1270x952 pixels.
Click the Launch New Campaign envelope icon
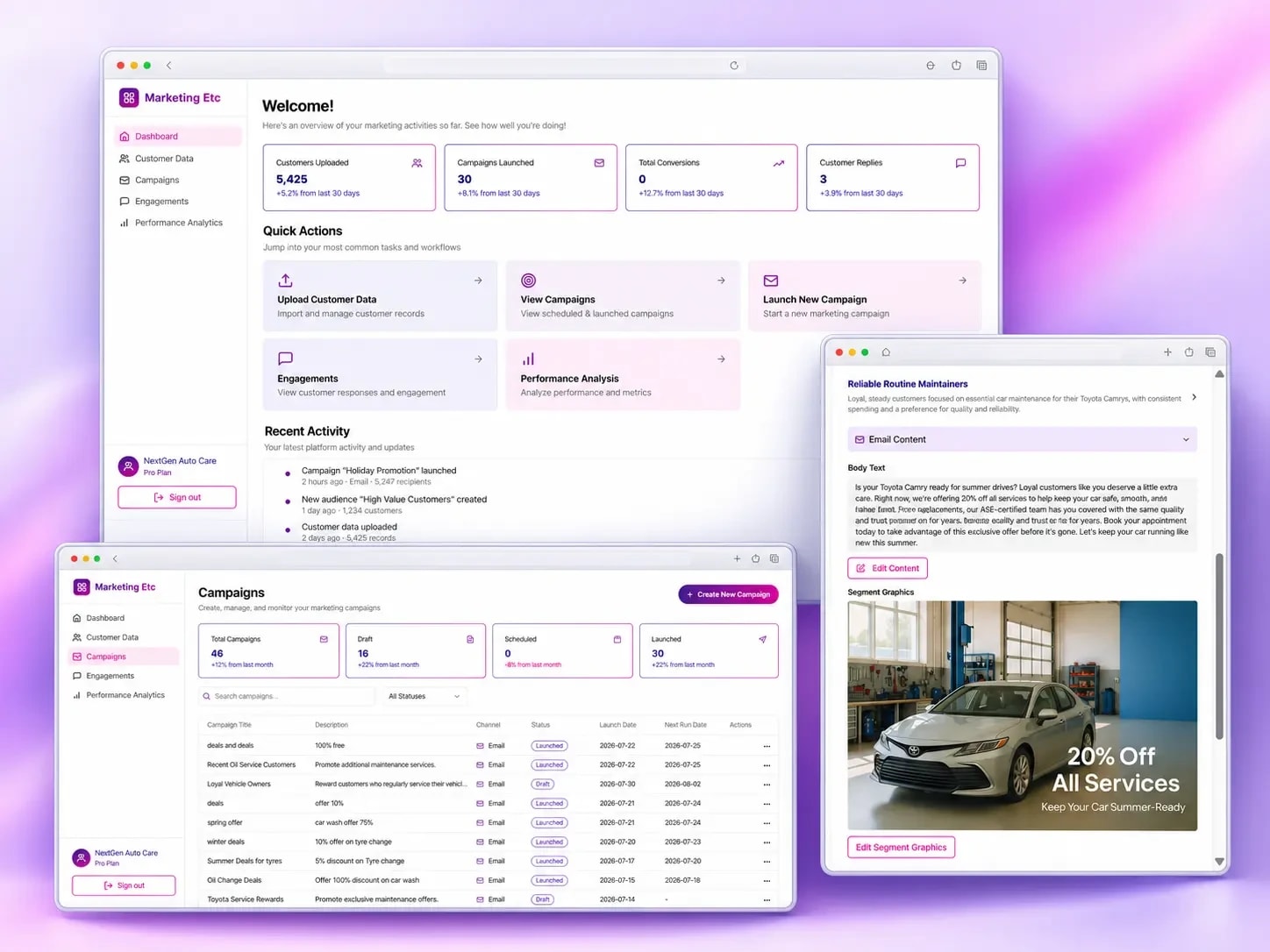click(771, 281)
